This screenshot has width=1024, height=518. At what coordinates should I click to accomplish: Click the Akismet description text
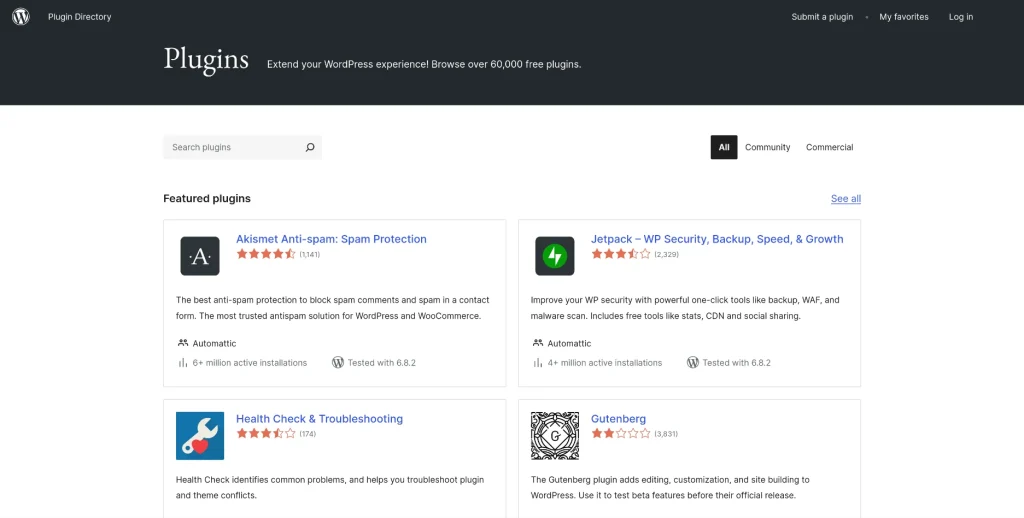332,308
